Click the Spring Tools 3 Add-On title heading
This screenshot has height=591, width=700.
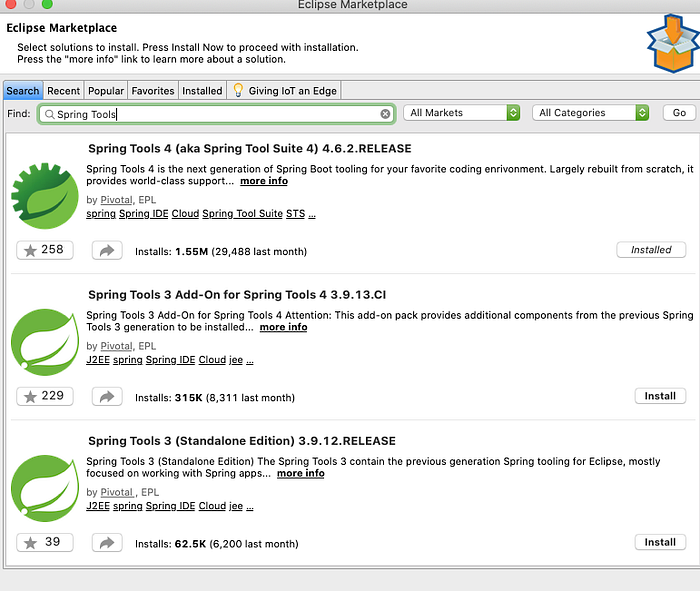(237, 295)
